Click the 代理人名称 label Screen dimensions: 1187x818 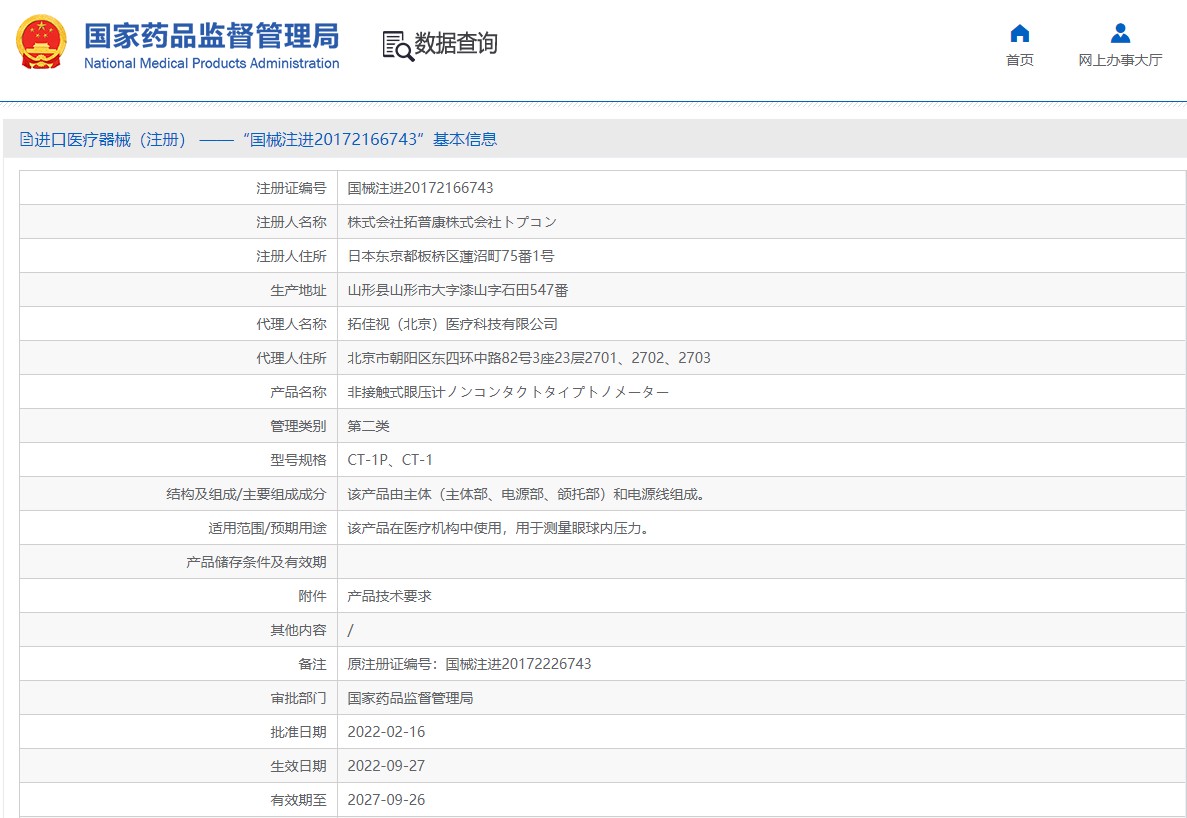291,324
